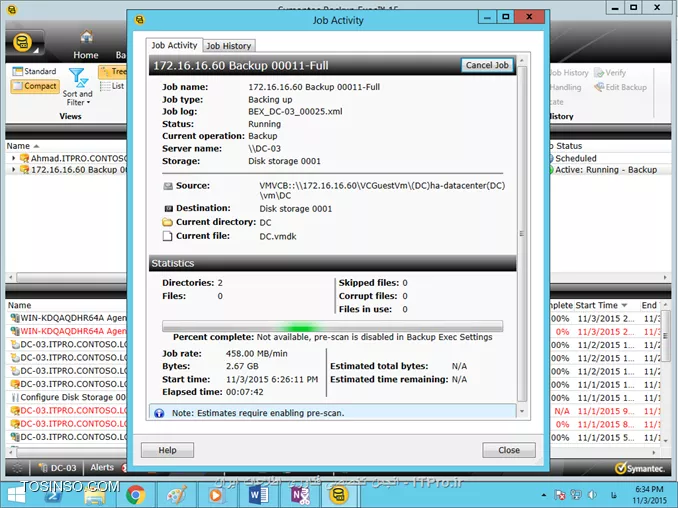Screen dimensions: 678x508
Task: Click the network tray icon
Action: 576,495
